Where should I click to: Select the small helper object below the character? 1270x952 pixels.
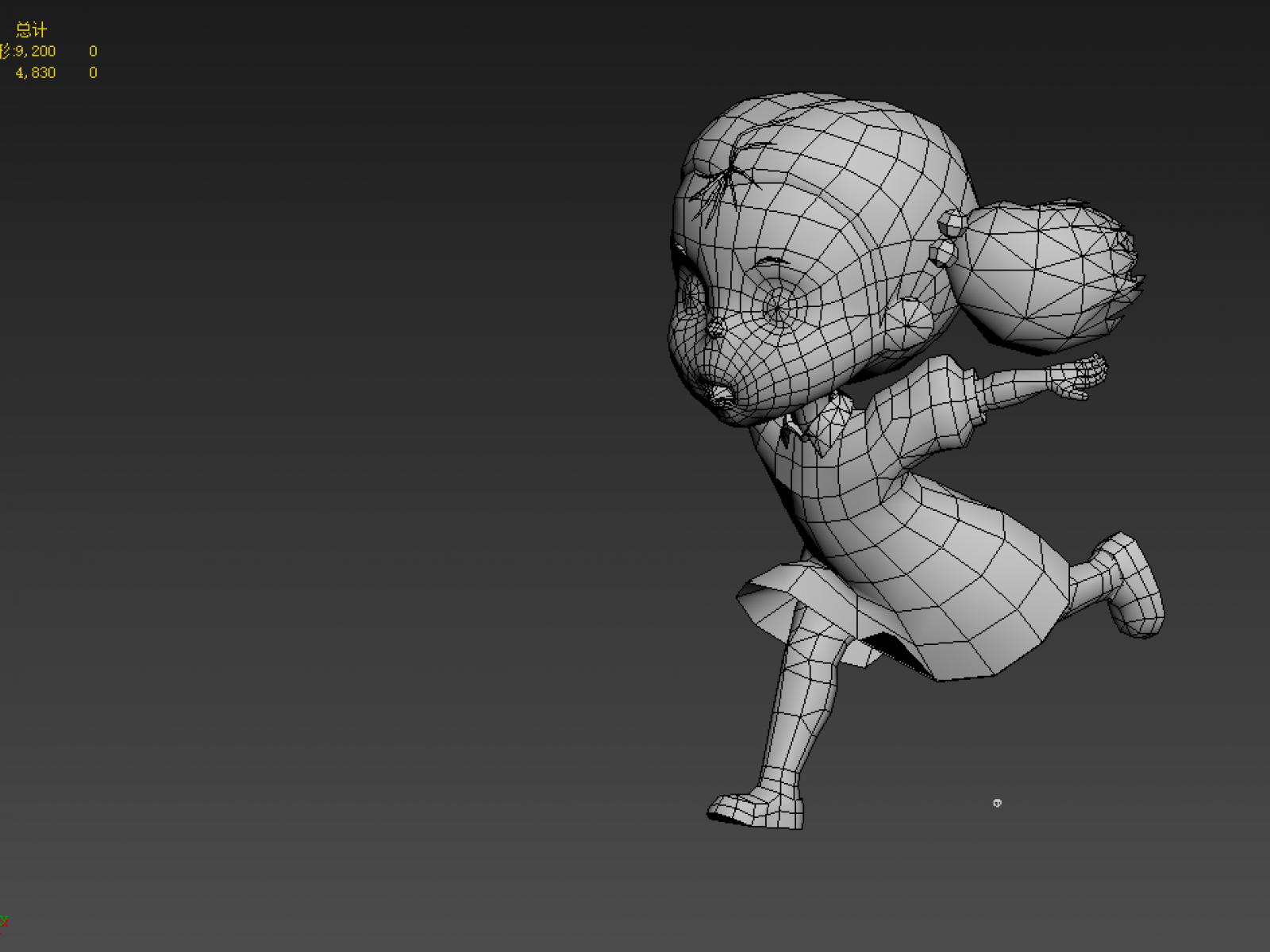(x=997, y=803)
